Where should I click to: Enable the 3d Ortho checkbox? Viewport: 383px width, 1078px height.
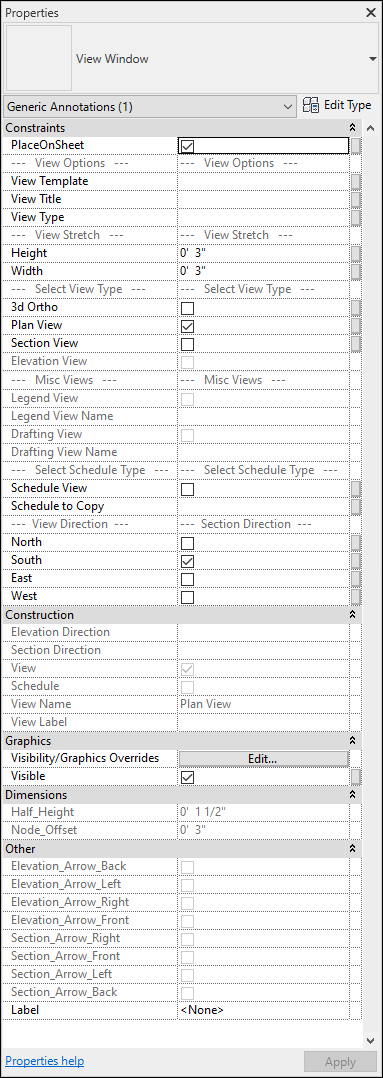coord(187,307)
